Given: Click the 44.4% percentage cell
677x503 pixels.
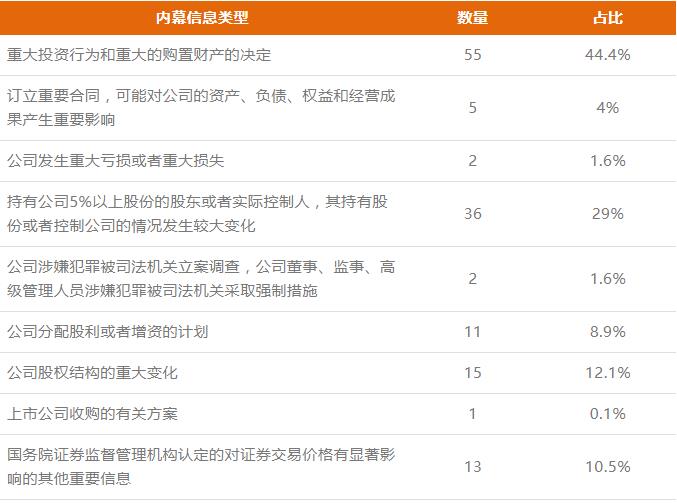Looking at the screenshot, I should click(607, 55).
